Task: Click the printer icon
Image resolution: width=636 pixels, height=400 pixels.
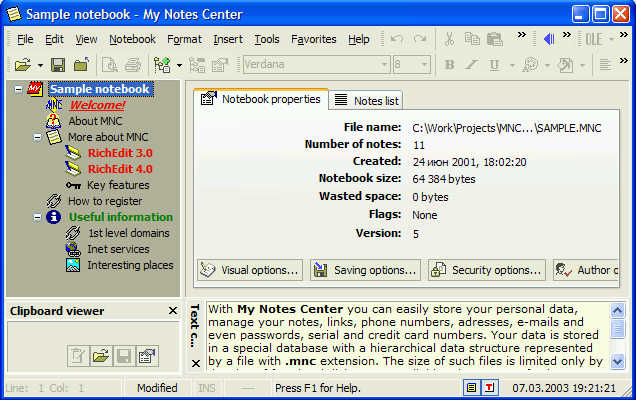Action: point(133,65)
